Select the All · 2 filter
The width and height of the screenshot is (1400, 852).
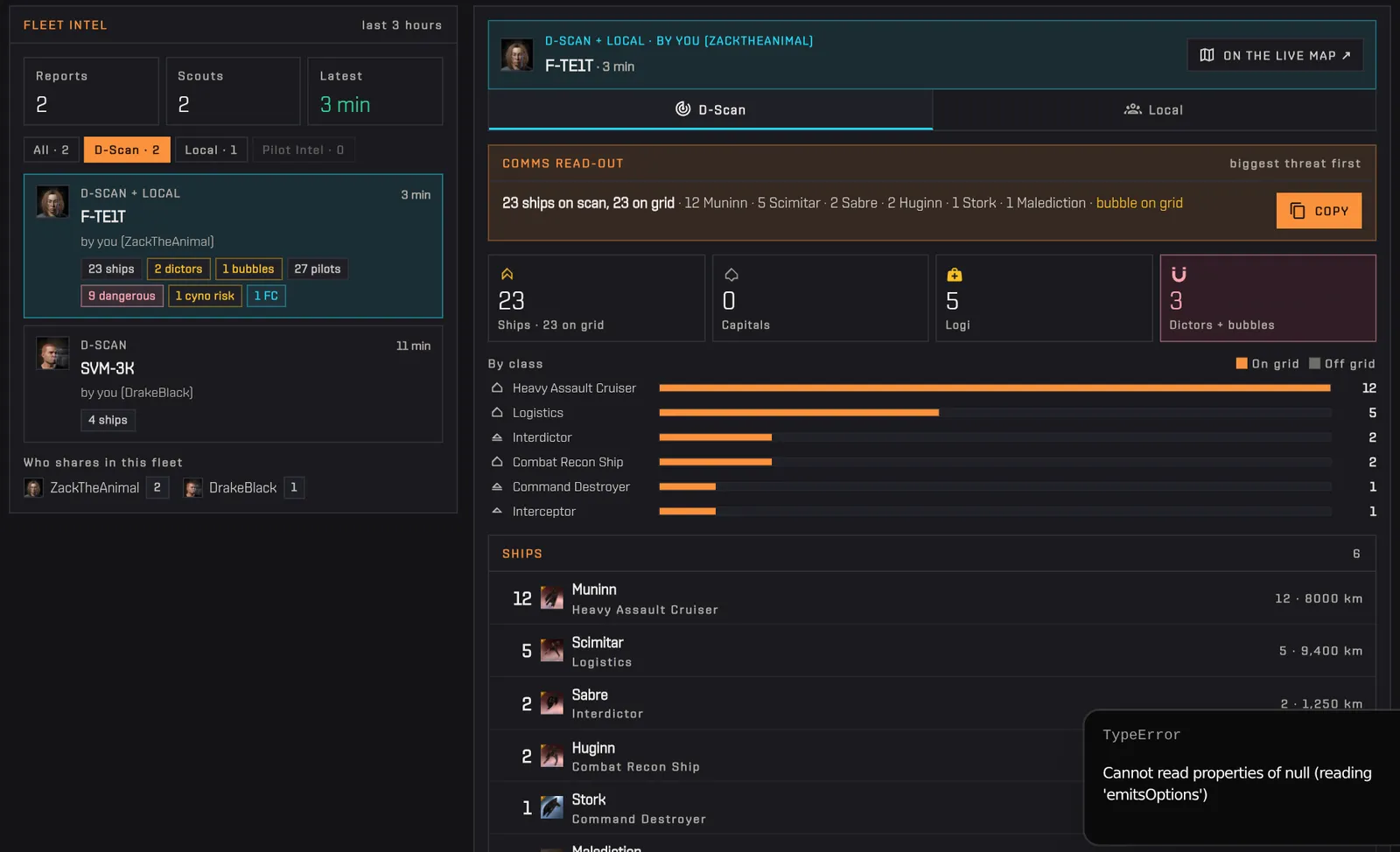(x=51, y=150)
